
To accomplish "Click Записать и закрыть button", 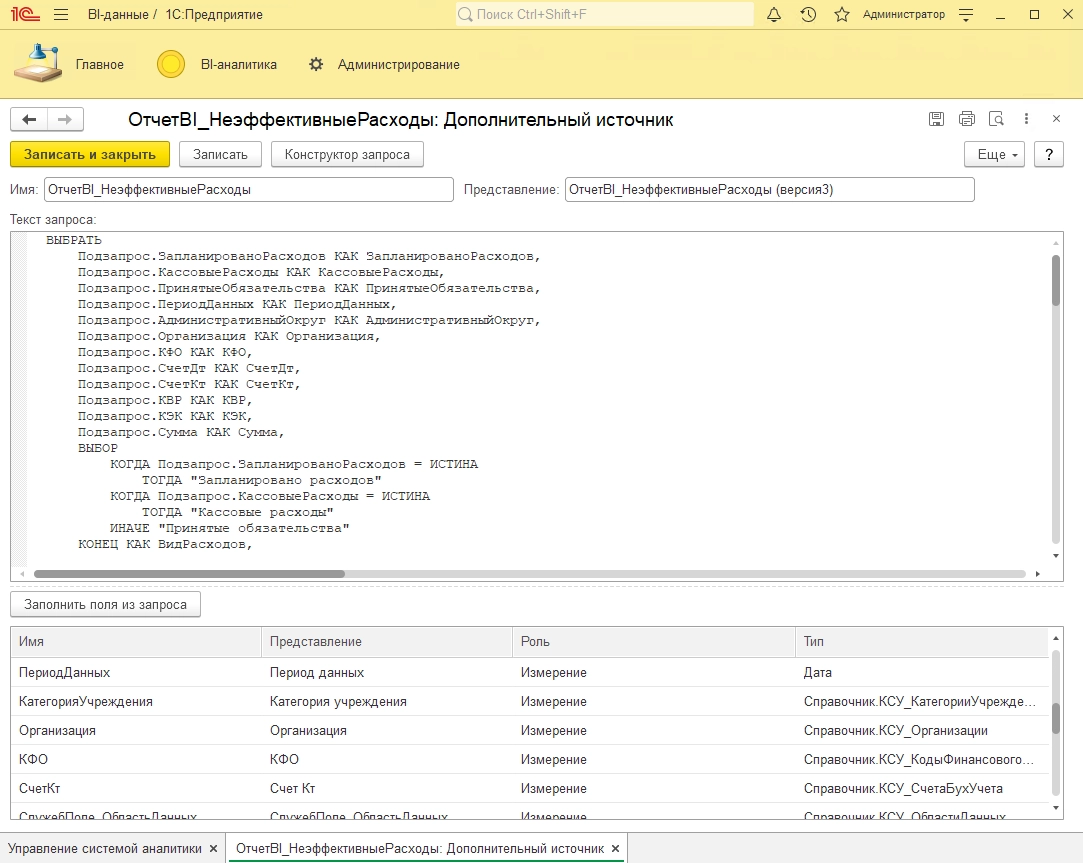I will pyautogui.click(x=90, y=154).
